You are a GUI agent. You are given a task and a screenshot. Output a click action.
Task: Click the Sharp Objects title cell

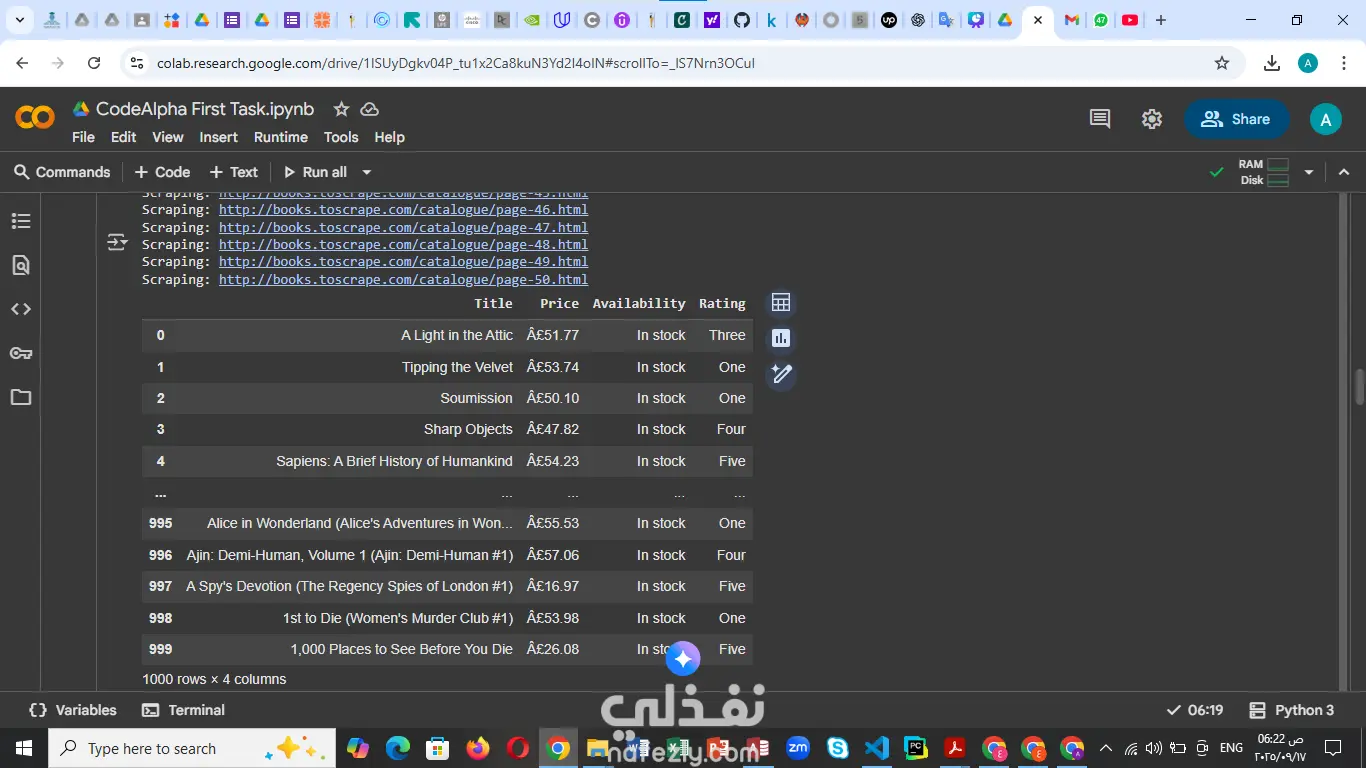tap(468, 429)
